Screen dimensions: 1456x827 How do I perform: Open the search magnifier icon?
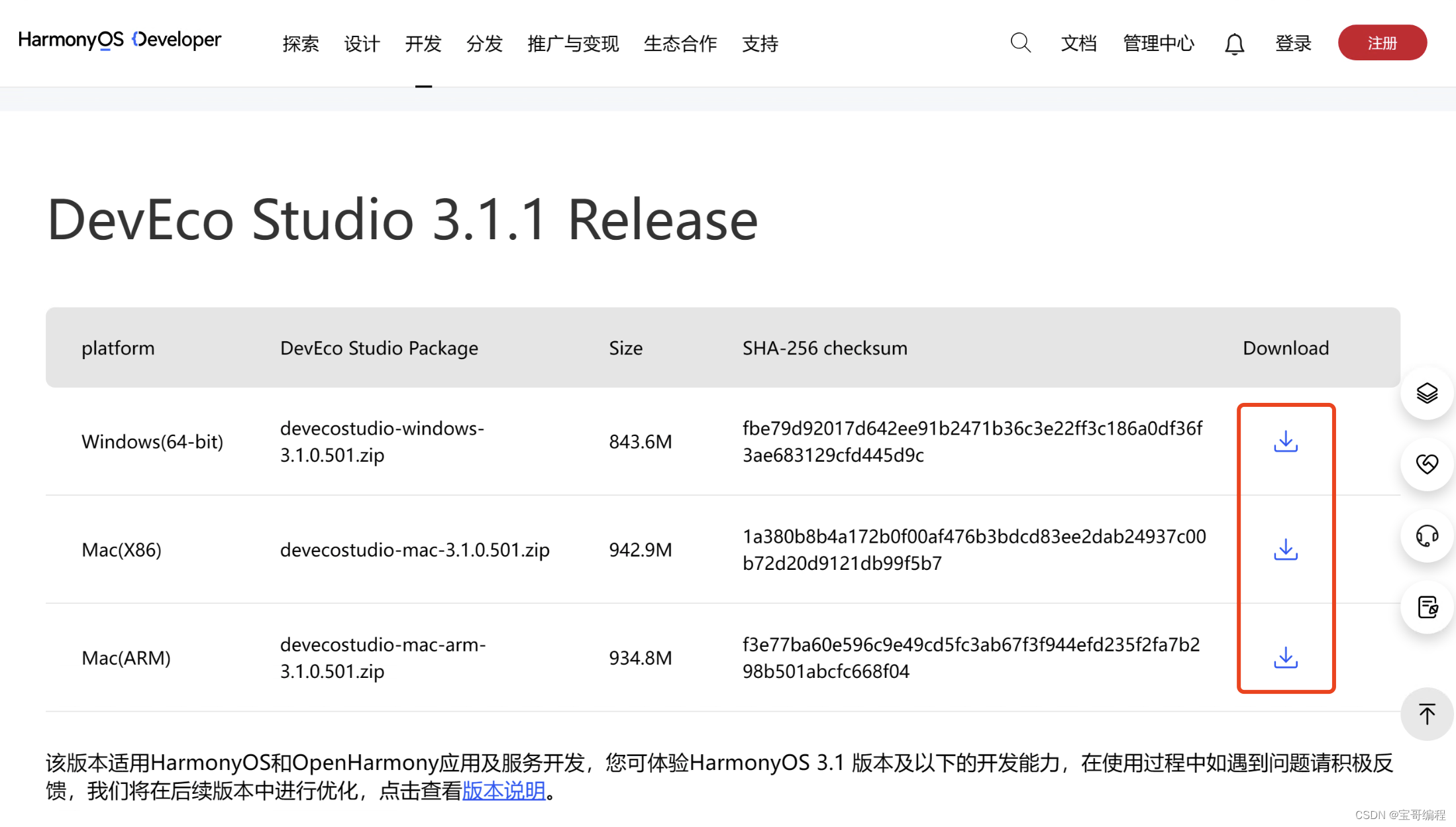(x=1020, y=42)
